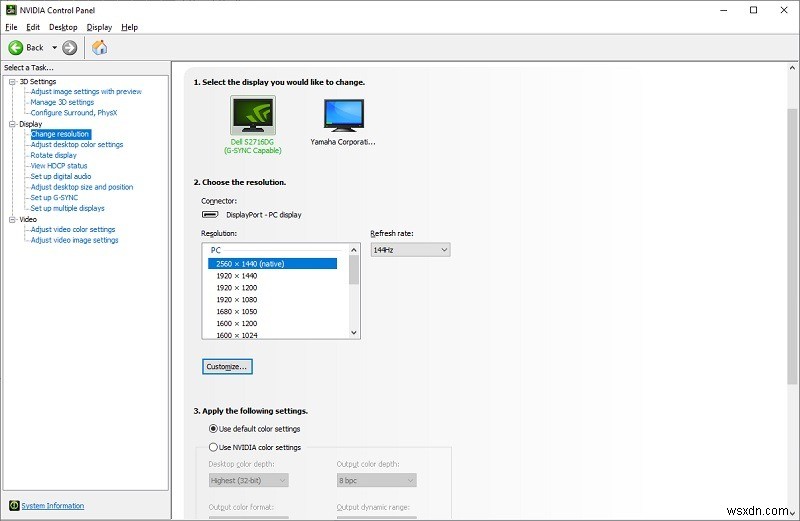The width and height of the screenshot is (800, 521).
Task: Open the Refresh rate 144Hz dropdown
Action: click(410, 250)
